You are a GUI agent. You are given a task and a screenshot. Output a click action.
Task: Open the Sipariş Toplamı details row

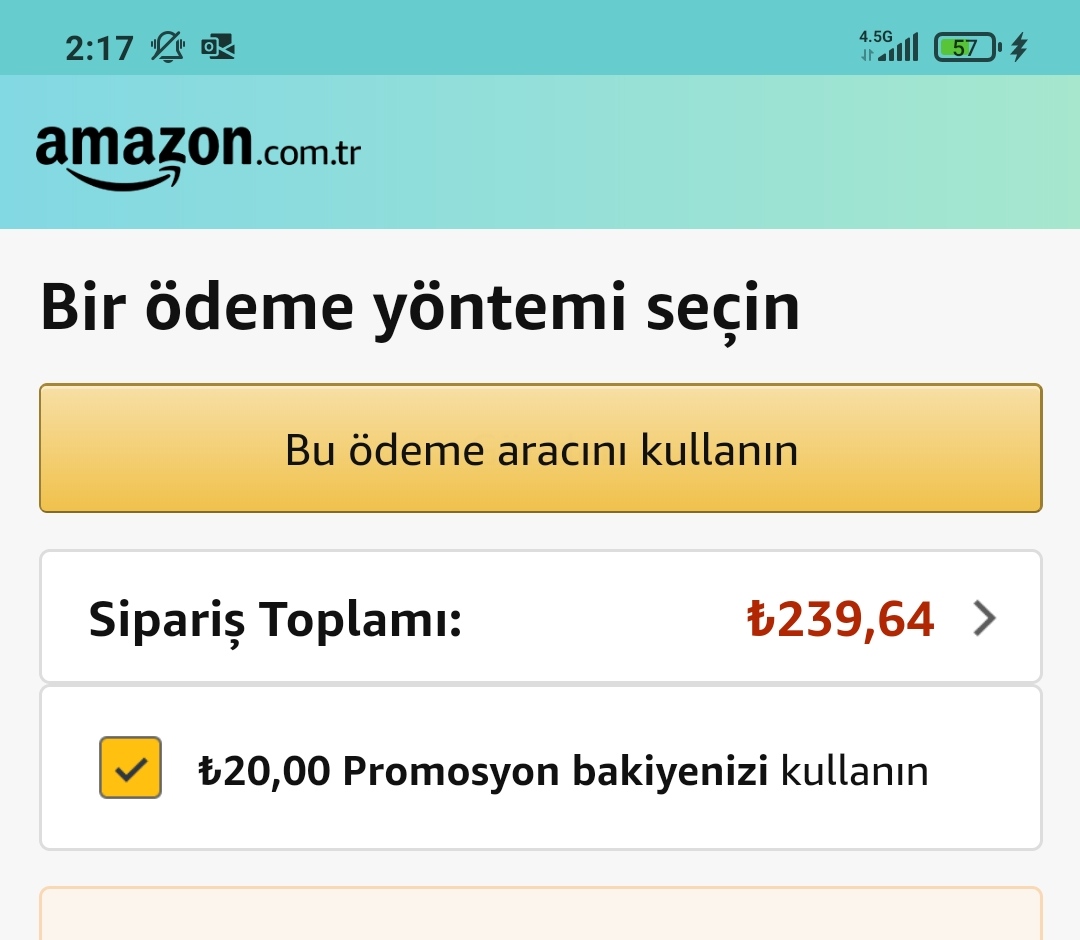(x=541, y=616)
